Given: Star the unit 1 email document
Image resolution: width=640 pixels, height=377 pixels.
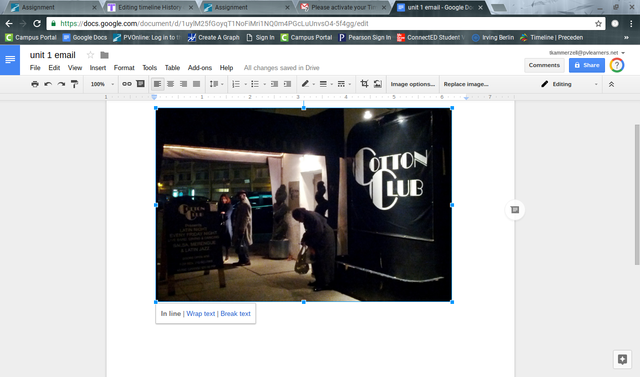Looking at the screenshot, I should click(91, 55).
